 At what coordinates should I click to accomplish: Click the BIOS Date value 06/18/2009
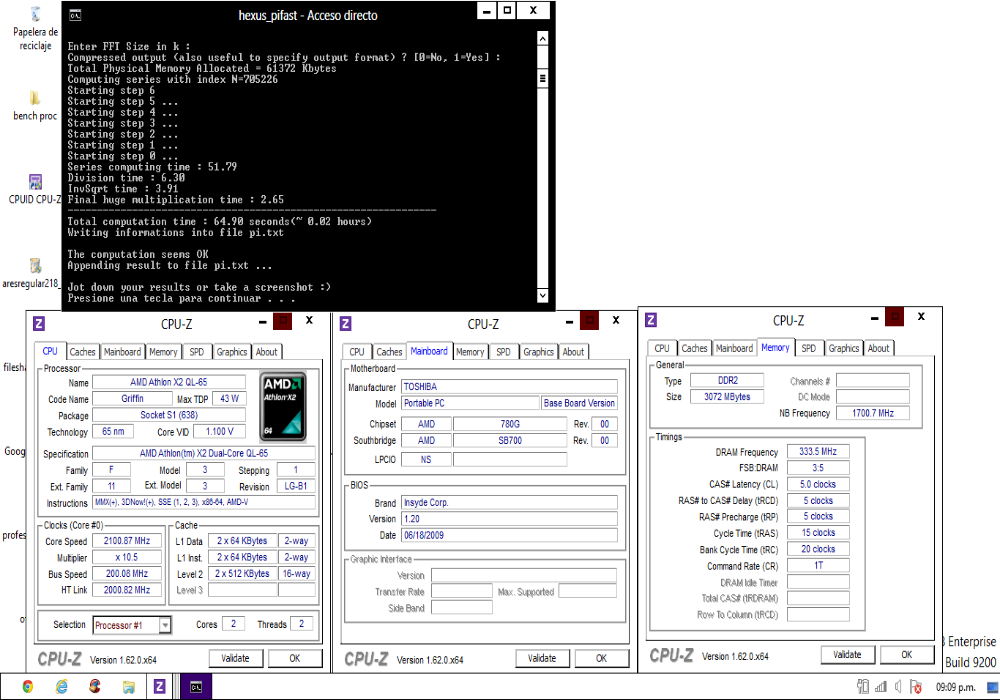coord(509,535)
